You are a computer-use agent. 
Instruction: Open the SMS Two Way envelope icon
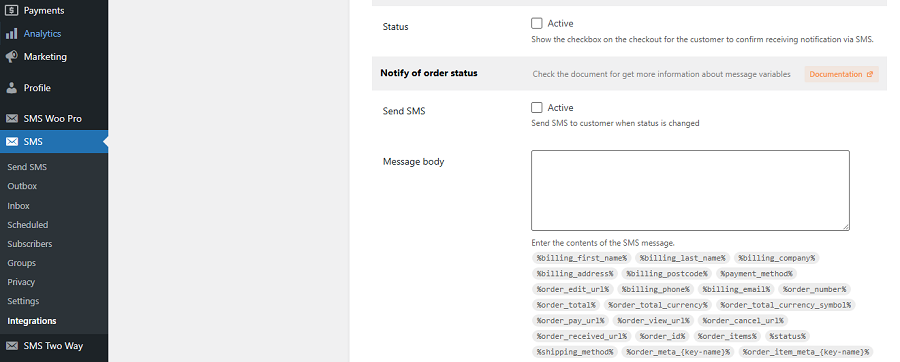point(11,346)
